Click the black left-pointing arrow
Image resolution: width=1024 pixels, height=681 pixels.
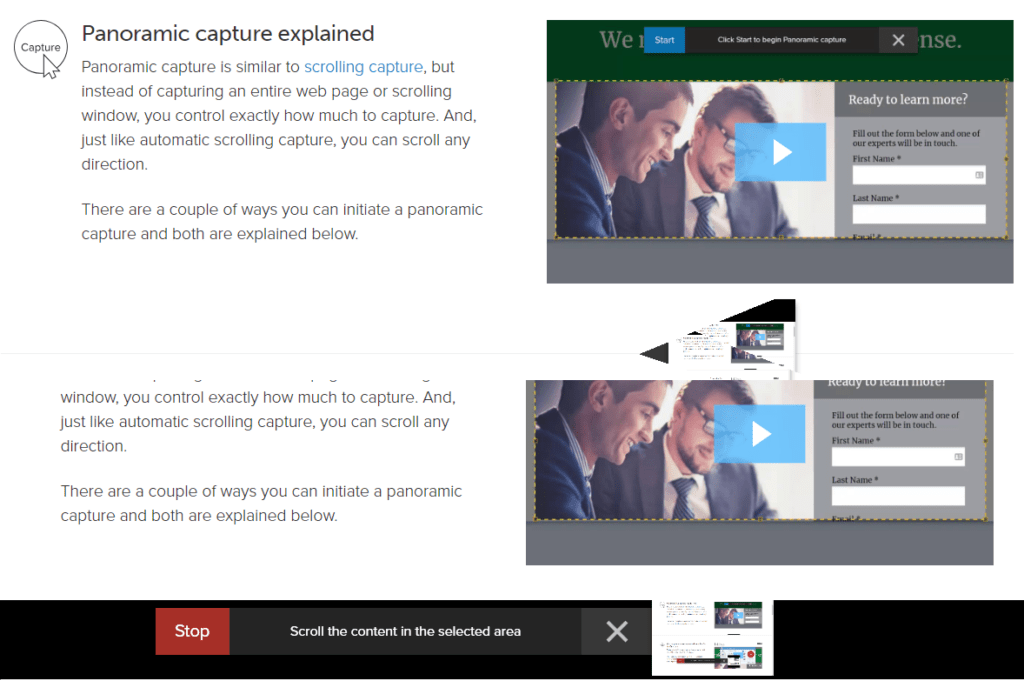(655, 353)
